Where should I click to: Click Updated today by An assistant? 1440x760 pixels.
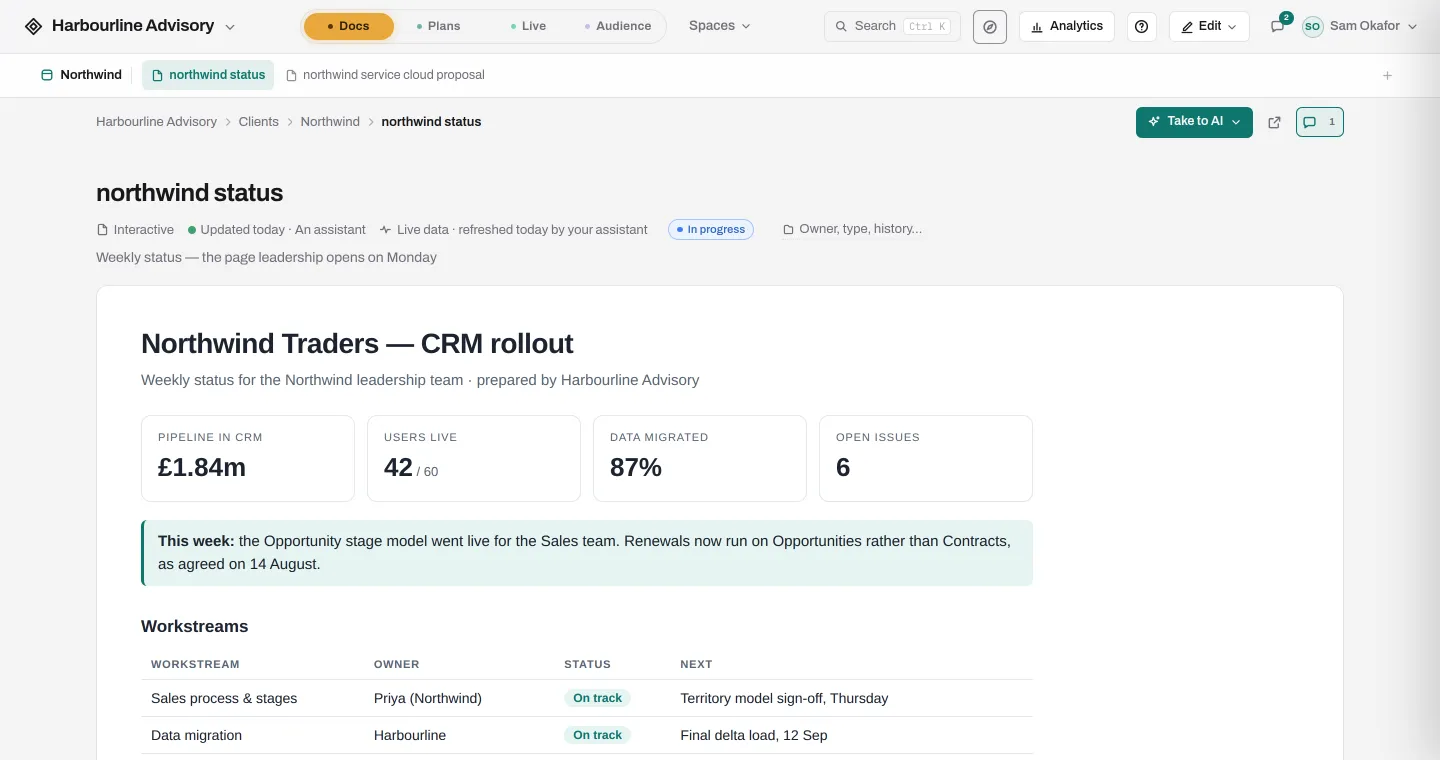[276, 230]
